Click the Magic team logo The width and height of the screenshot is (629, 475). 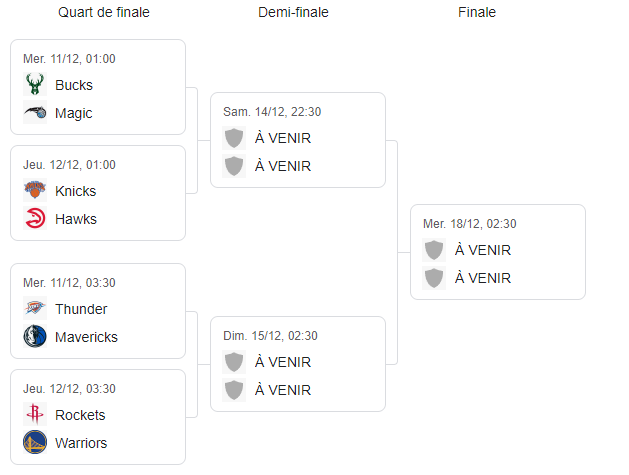(x=35, y=113)
